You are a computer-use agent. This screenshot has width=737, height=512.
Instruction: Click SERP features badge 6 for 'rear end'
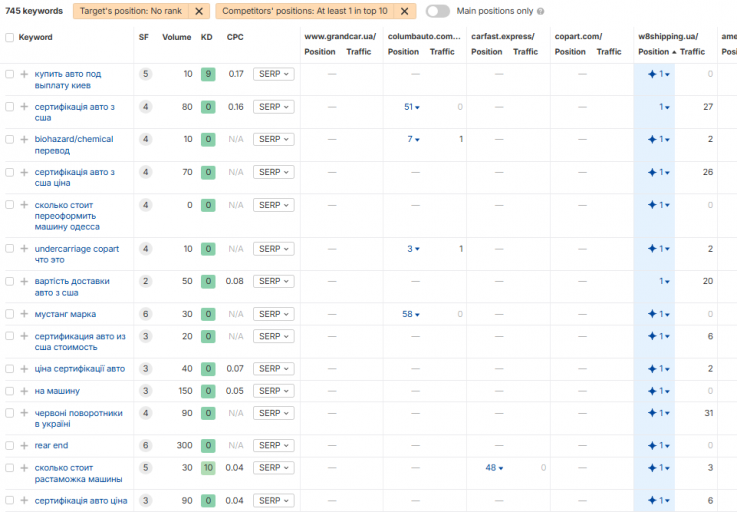(x=146, y=445)
